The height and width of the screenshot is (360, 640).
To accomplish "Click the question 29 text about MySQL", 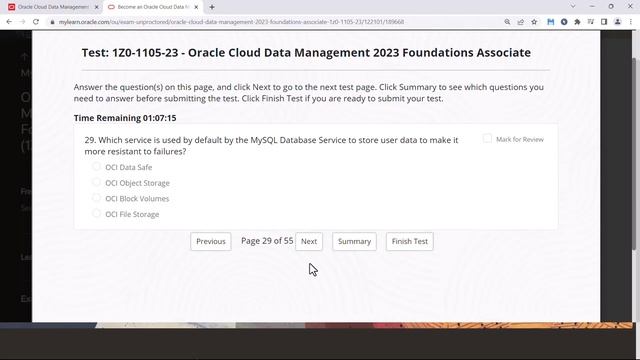I will (x=271, y=146).
